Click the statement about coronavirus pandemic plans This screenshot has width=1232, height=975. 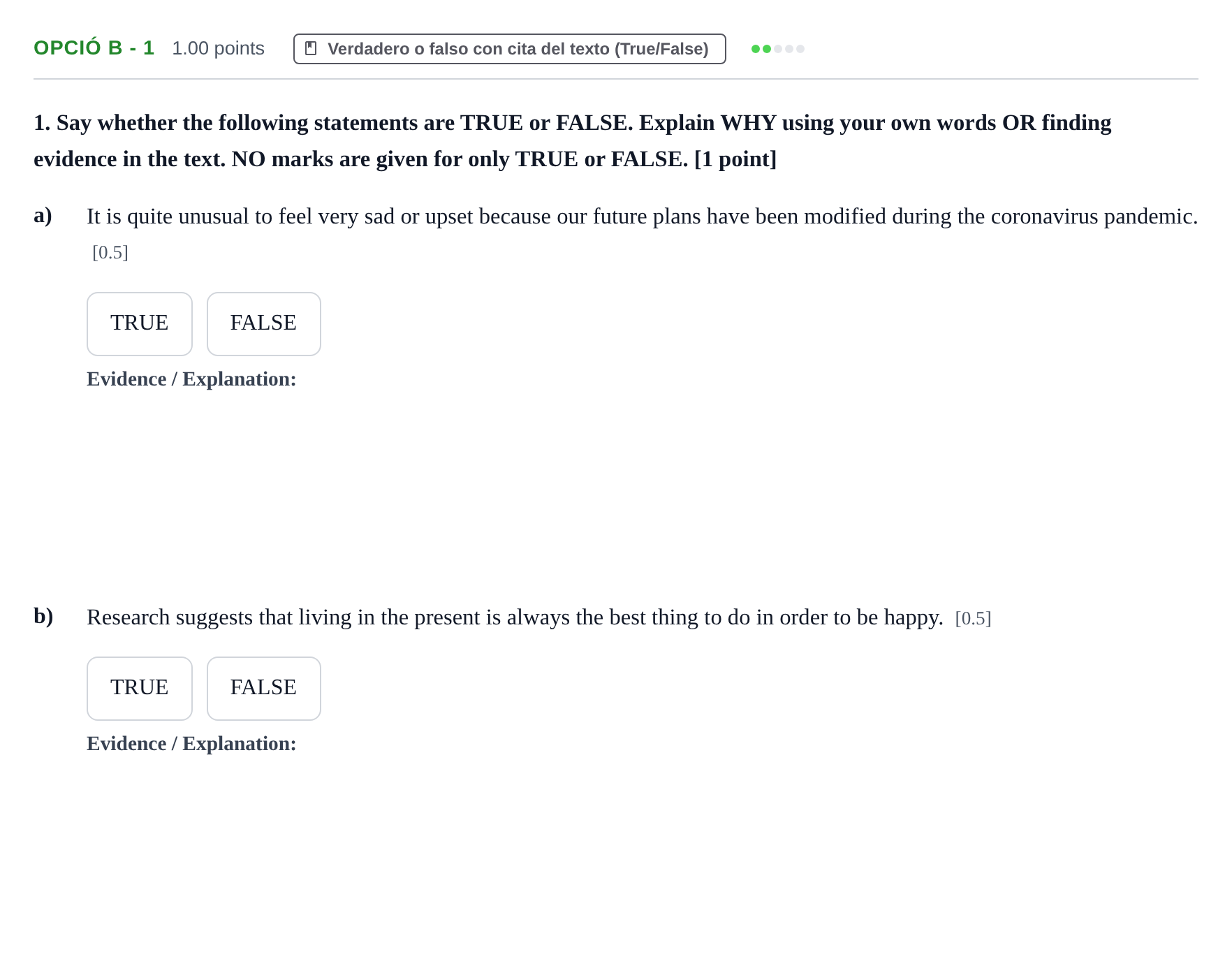coord(643,217)
